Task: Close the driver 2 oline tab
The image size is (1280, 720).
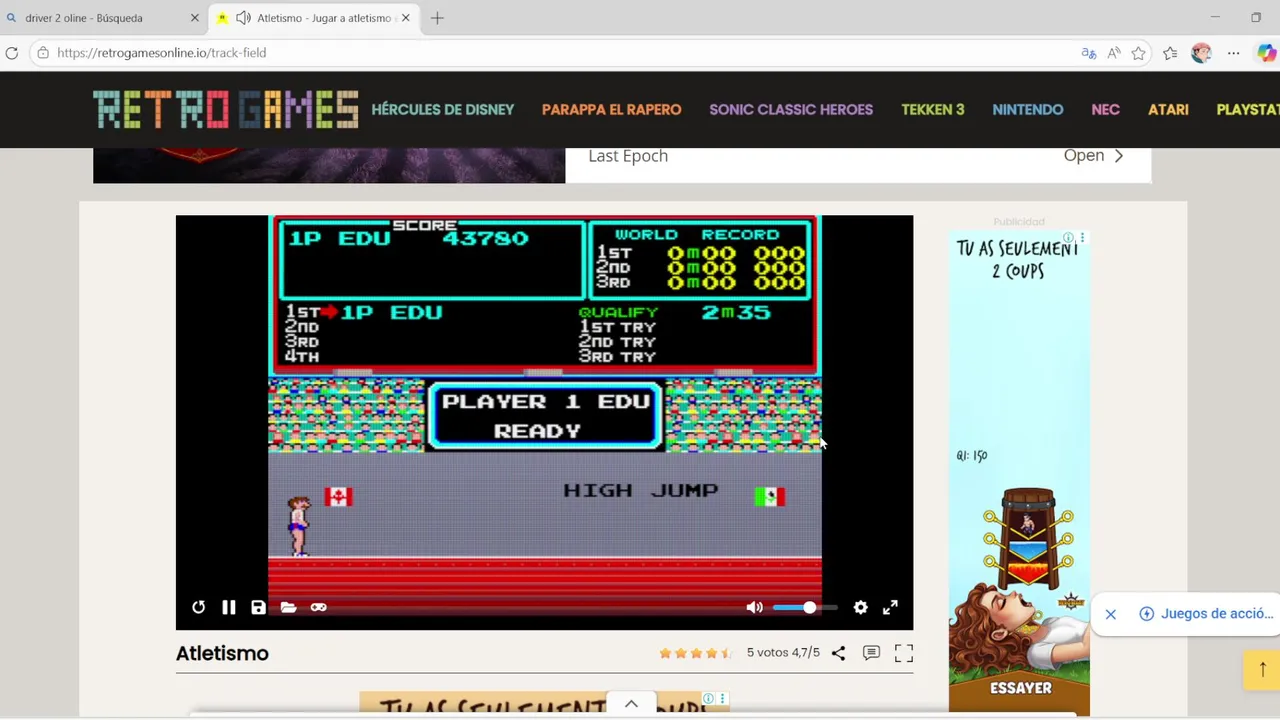Action: click(195, 18)
